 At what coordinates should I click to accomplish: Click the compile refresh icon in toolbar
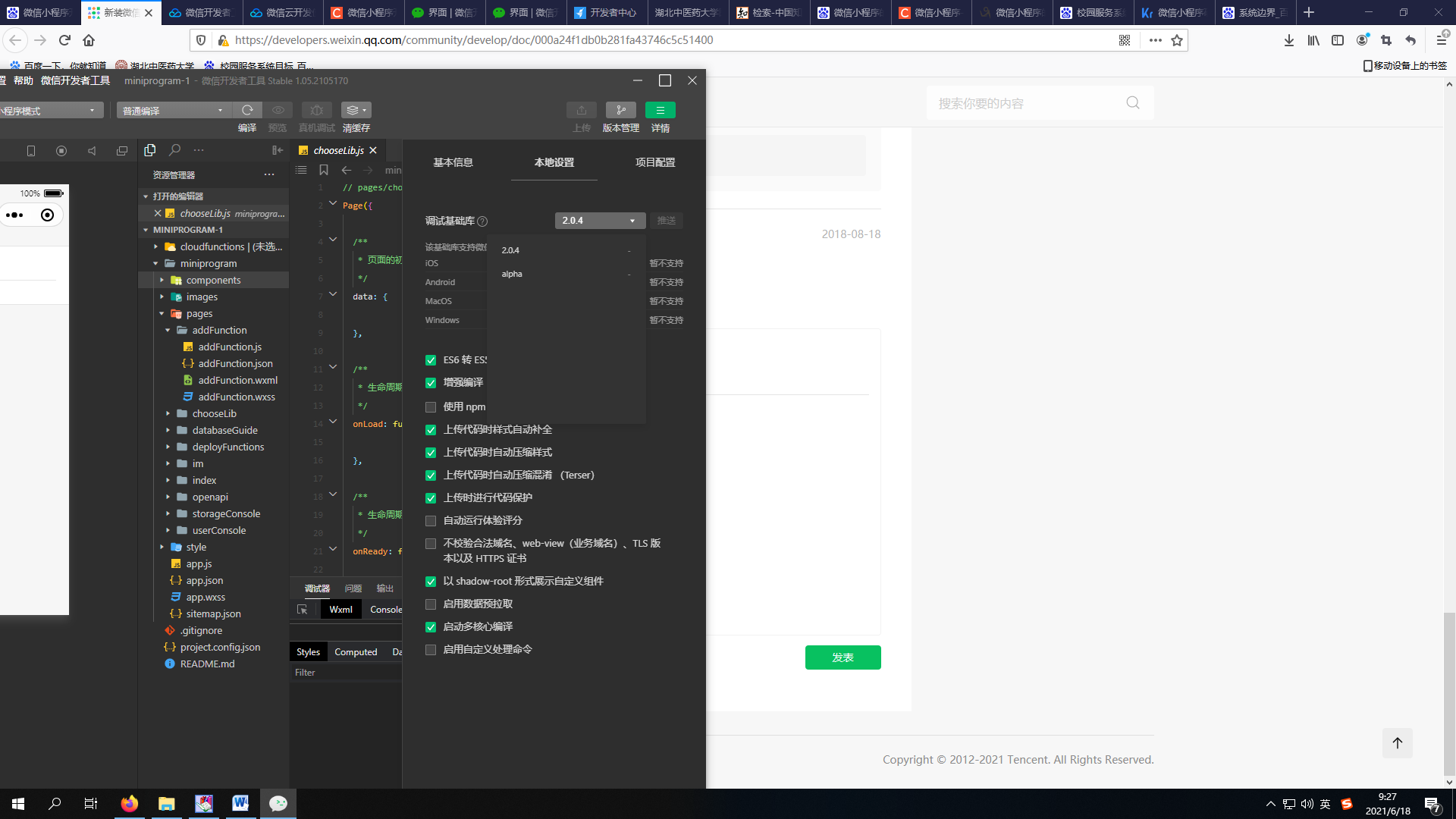tap(247, 110)
